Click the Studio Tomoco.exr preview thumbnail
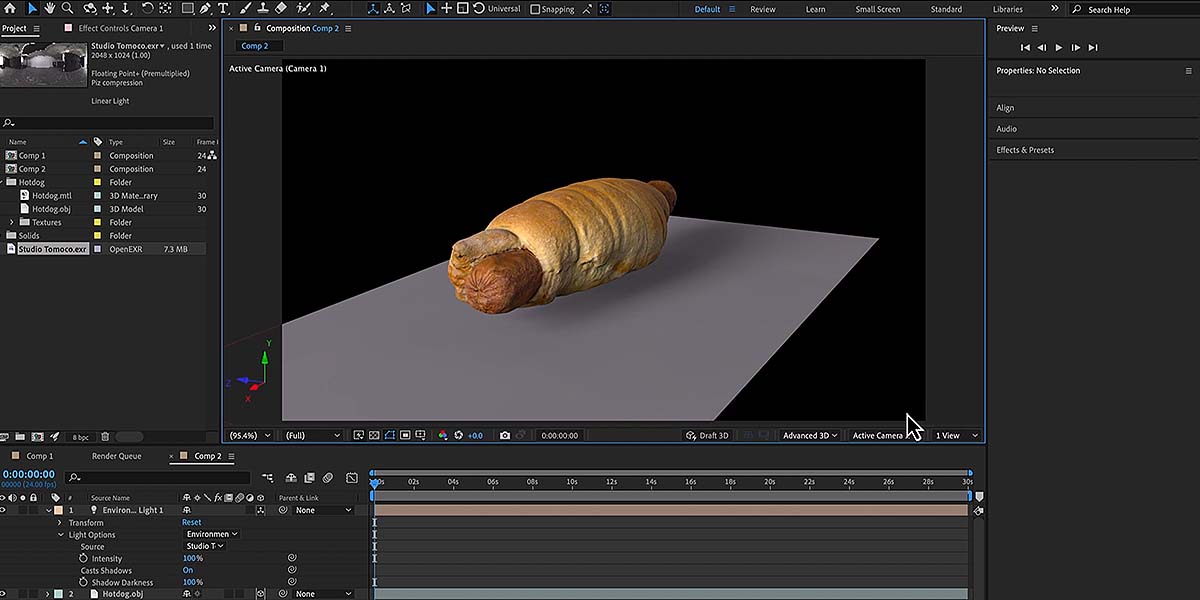 coord(43,64)
